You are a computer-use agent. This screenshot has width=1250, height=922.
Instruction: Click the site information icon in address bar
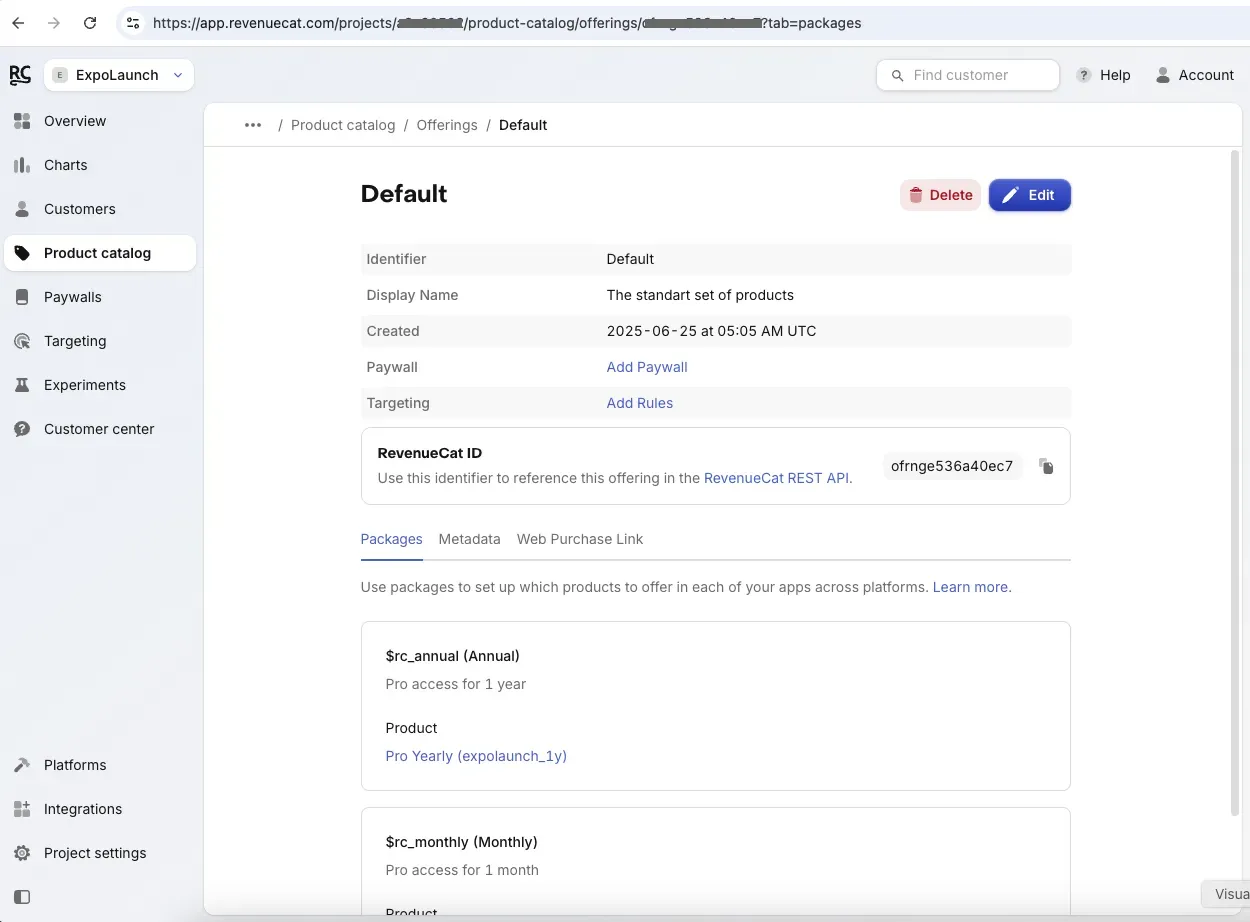click(132, 23)
